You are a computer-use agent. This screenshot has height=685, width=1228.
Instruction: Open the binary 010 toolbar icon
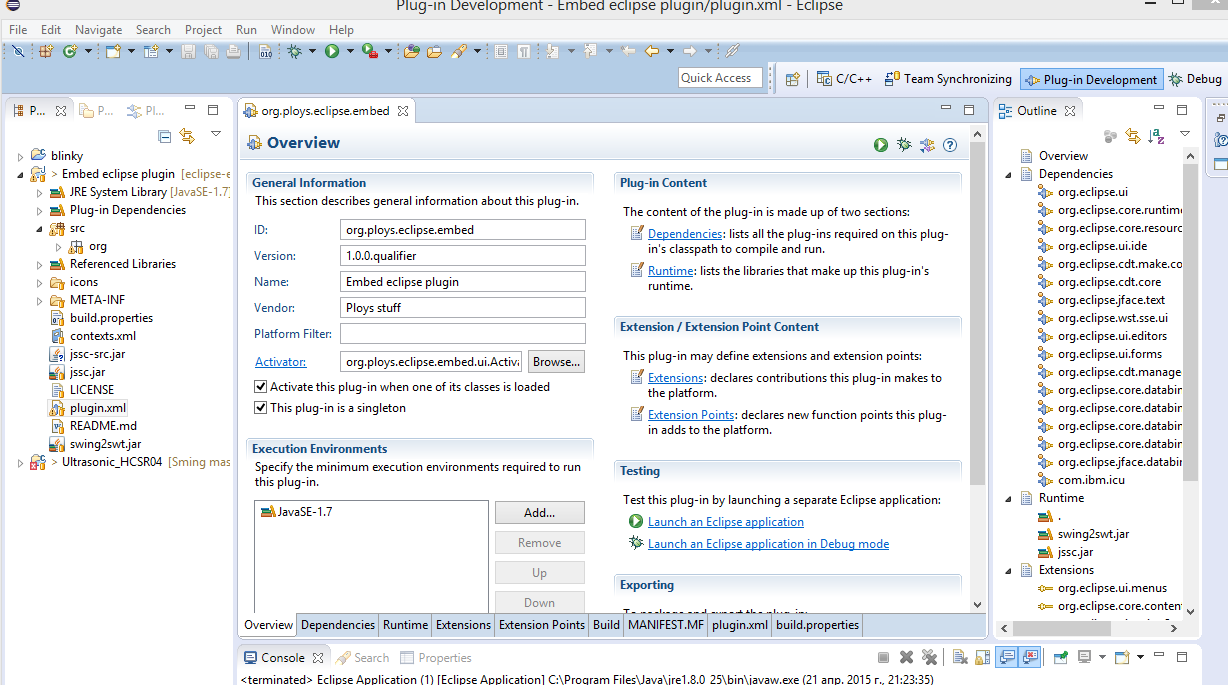265,51
